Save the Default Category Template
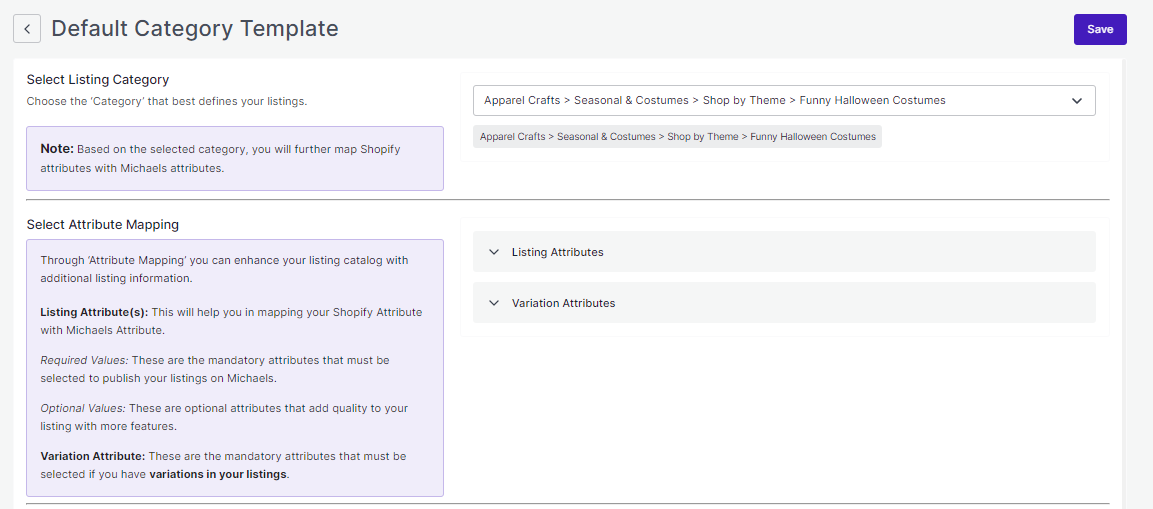Screen dimensions: 1153x509 click(1100, 29)
